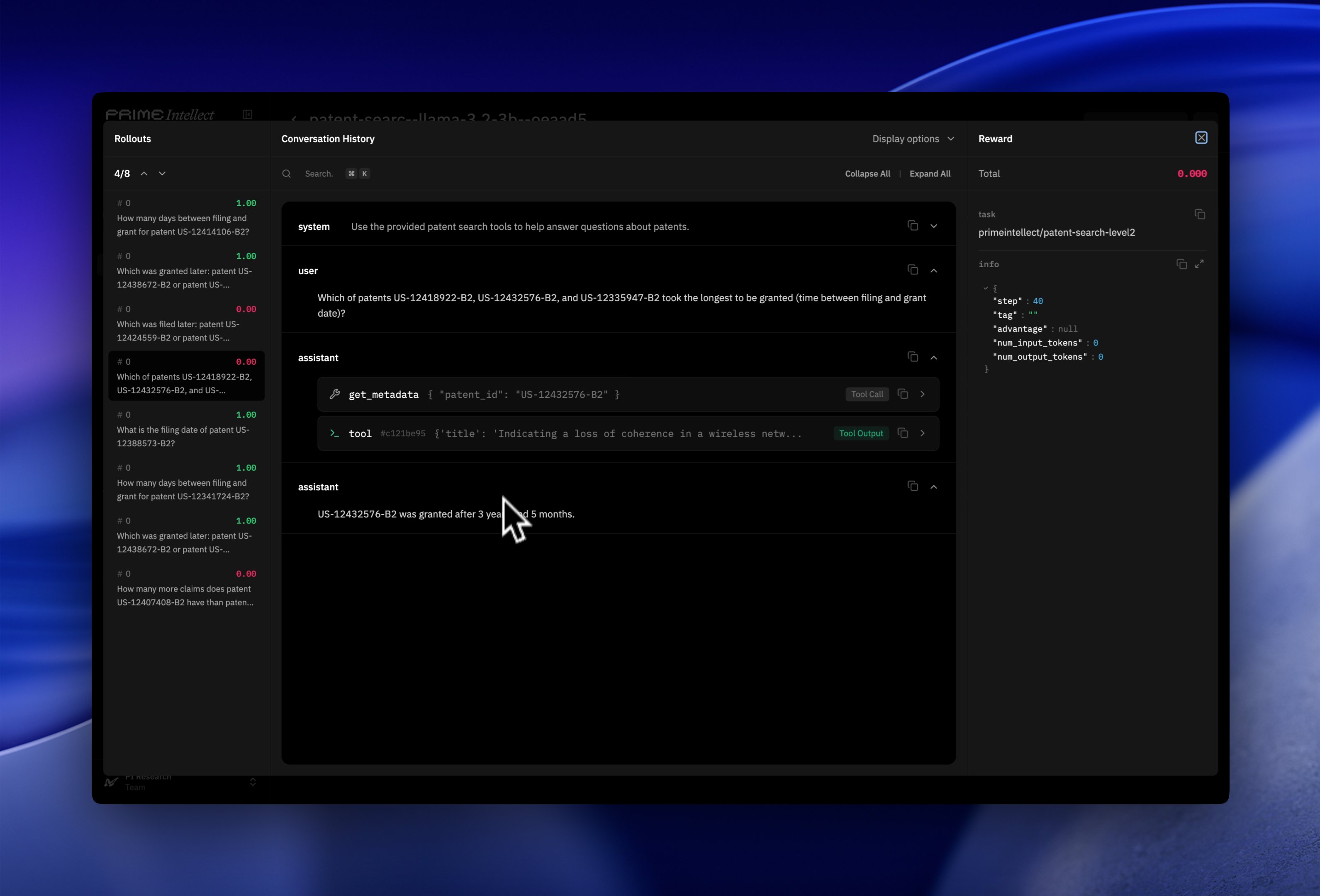Copy the final assistant answer
This screenshot has height=896, width=1320.
point(912,486)
